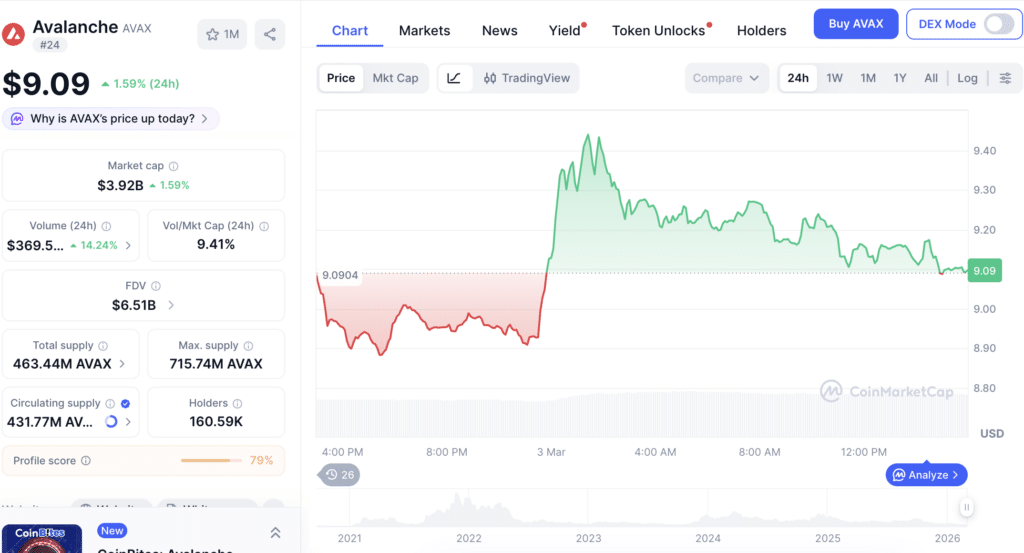Click 2023 on the range navigator
Screen dimensions: 1024x553
click(x=588, y=538)
